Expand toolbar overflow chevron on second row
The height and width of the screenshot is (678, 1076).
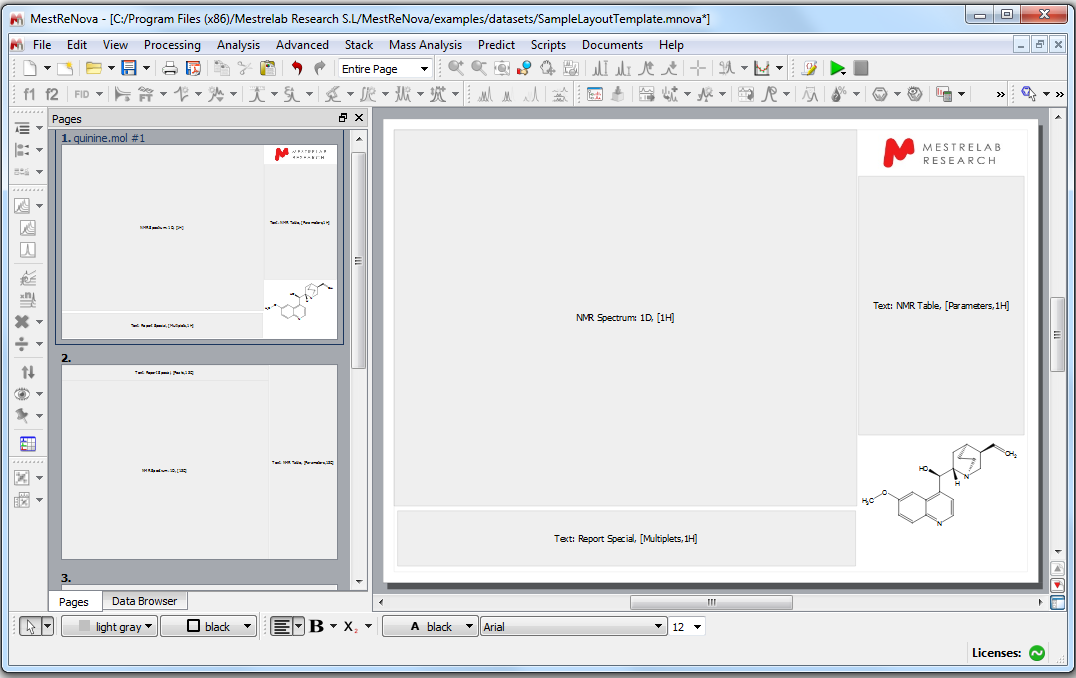click(x=1001, y=95)
